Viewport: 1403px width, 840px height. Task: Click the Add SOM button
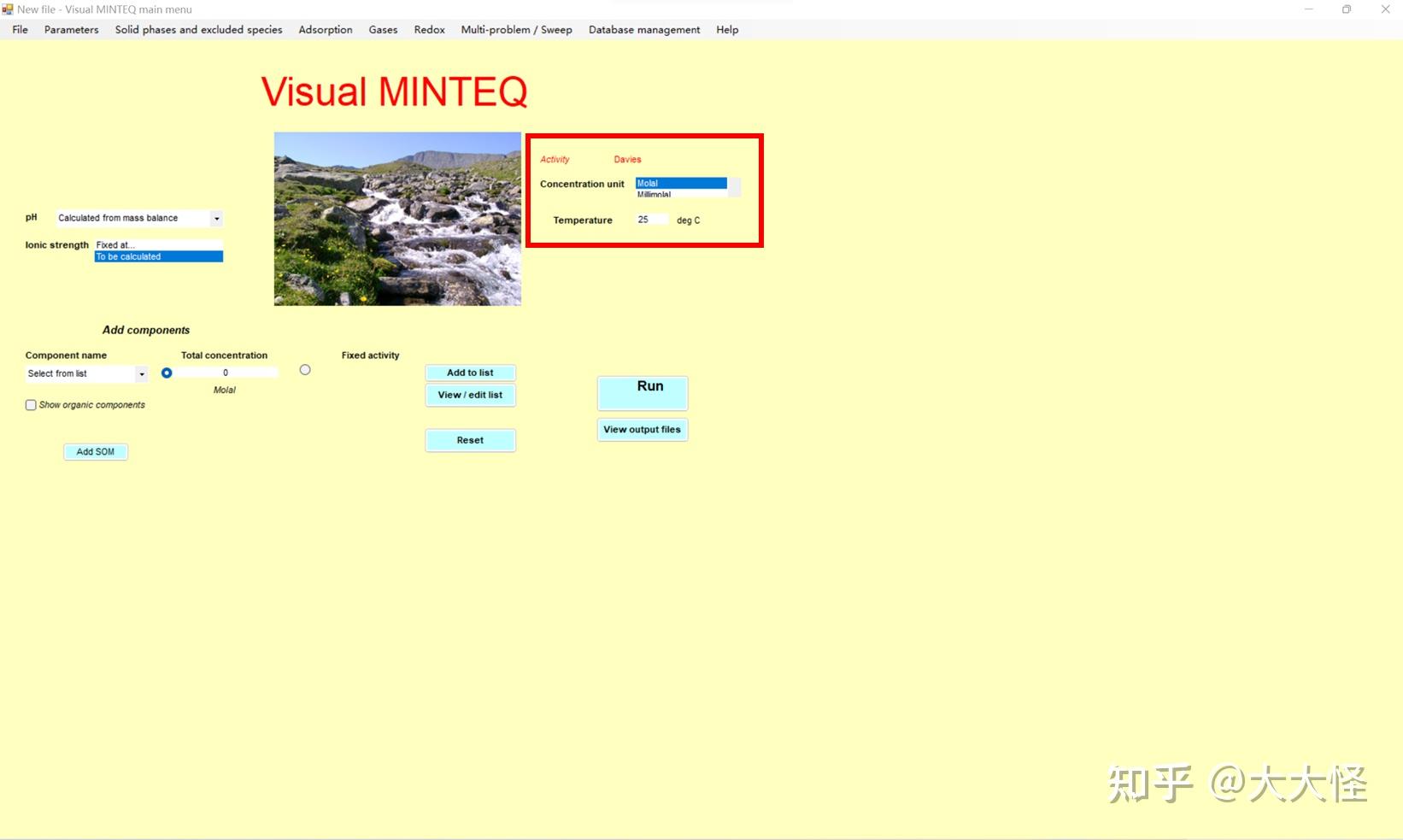pyautogui.click(x=95, y=451)
